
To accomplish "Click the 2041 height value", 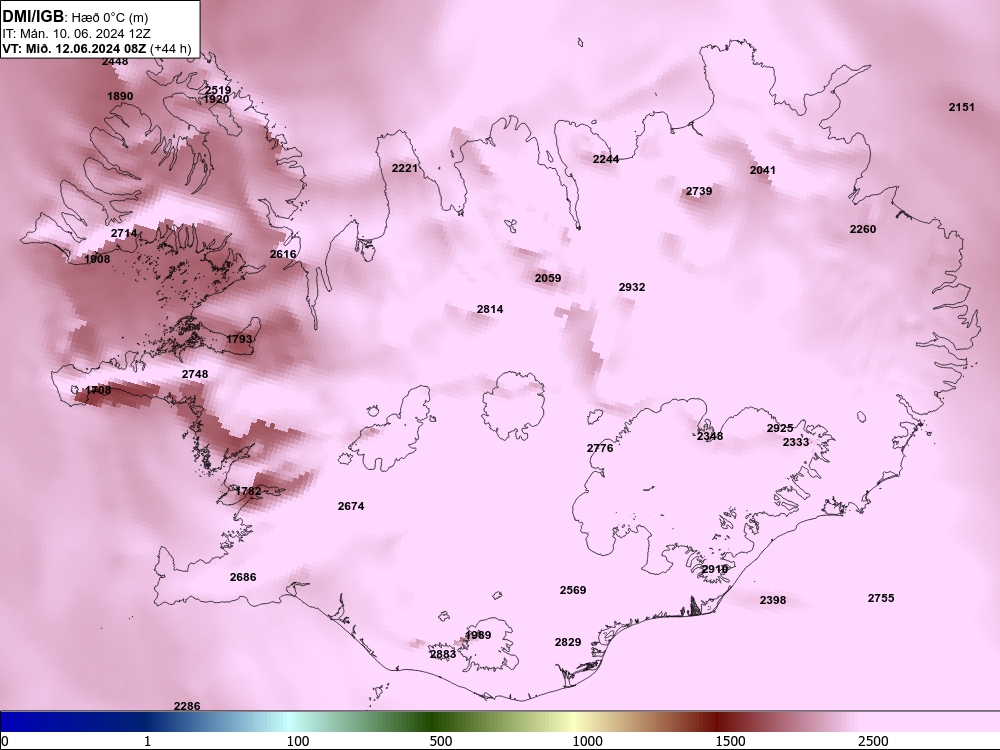I will (x=763, y=170).
